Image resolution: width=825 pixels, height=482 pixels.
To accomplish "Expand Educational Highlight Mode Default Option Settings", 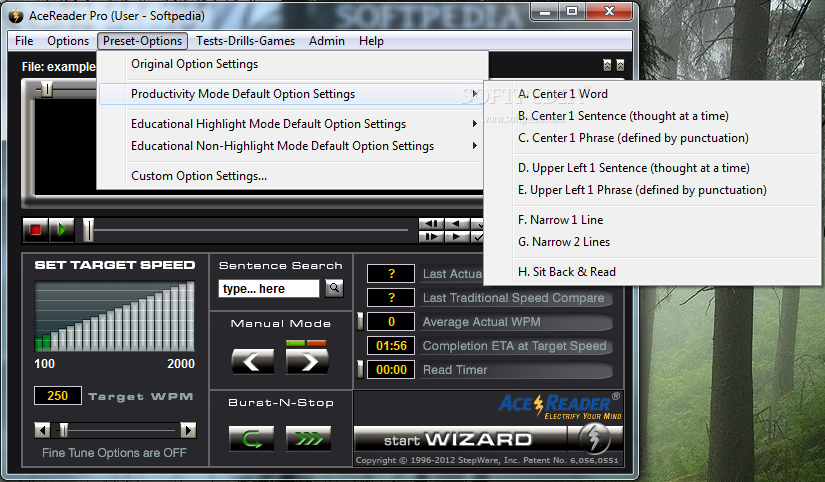I will 290,124.
